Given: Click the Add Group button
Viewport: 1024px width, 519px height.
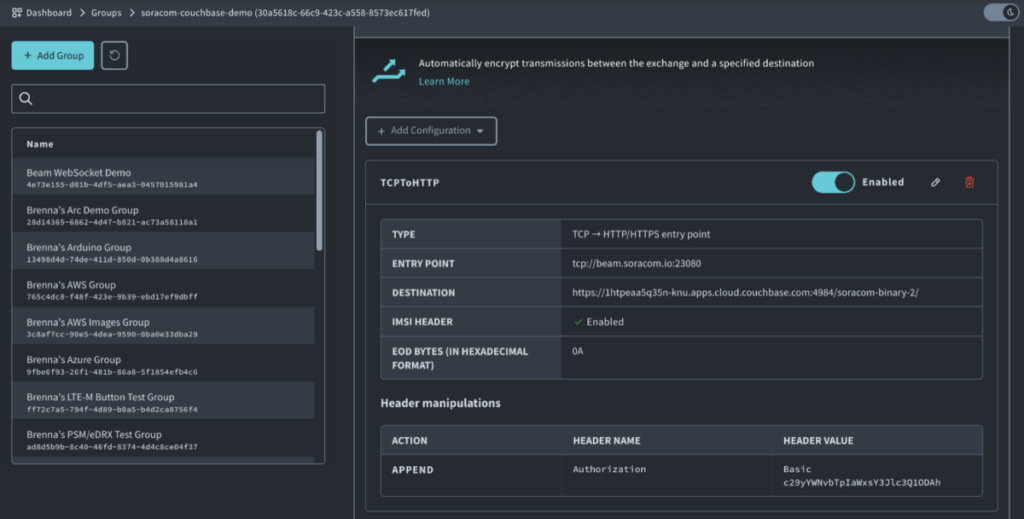Looking at the screenshot, I should (x=52, y=56).
